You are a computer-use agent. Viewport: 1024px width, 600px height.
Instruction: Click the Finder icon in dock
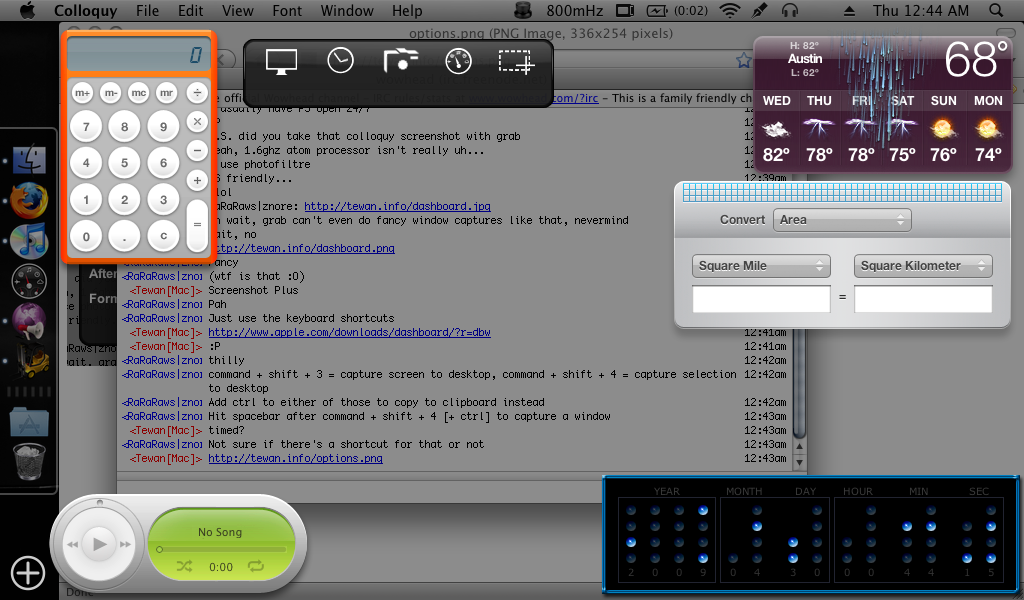point(29,159)
